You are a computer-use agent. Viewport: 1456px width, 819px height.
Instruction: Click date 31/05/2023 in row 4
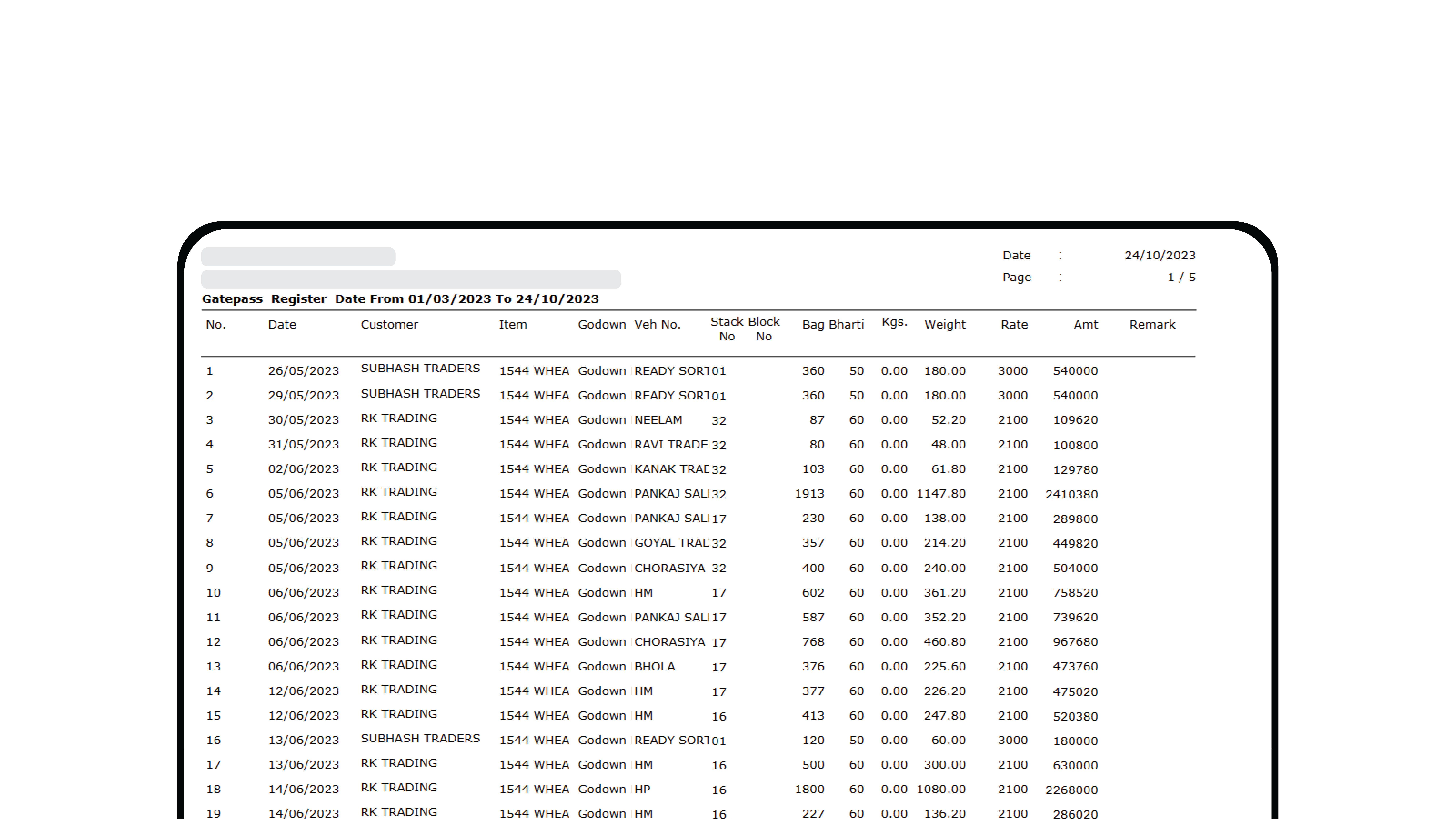click(304, 445)
